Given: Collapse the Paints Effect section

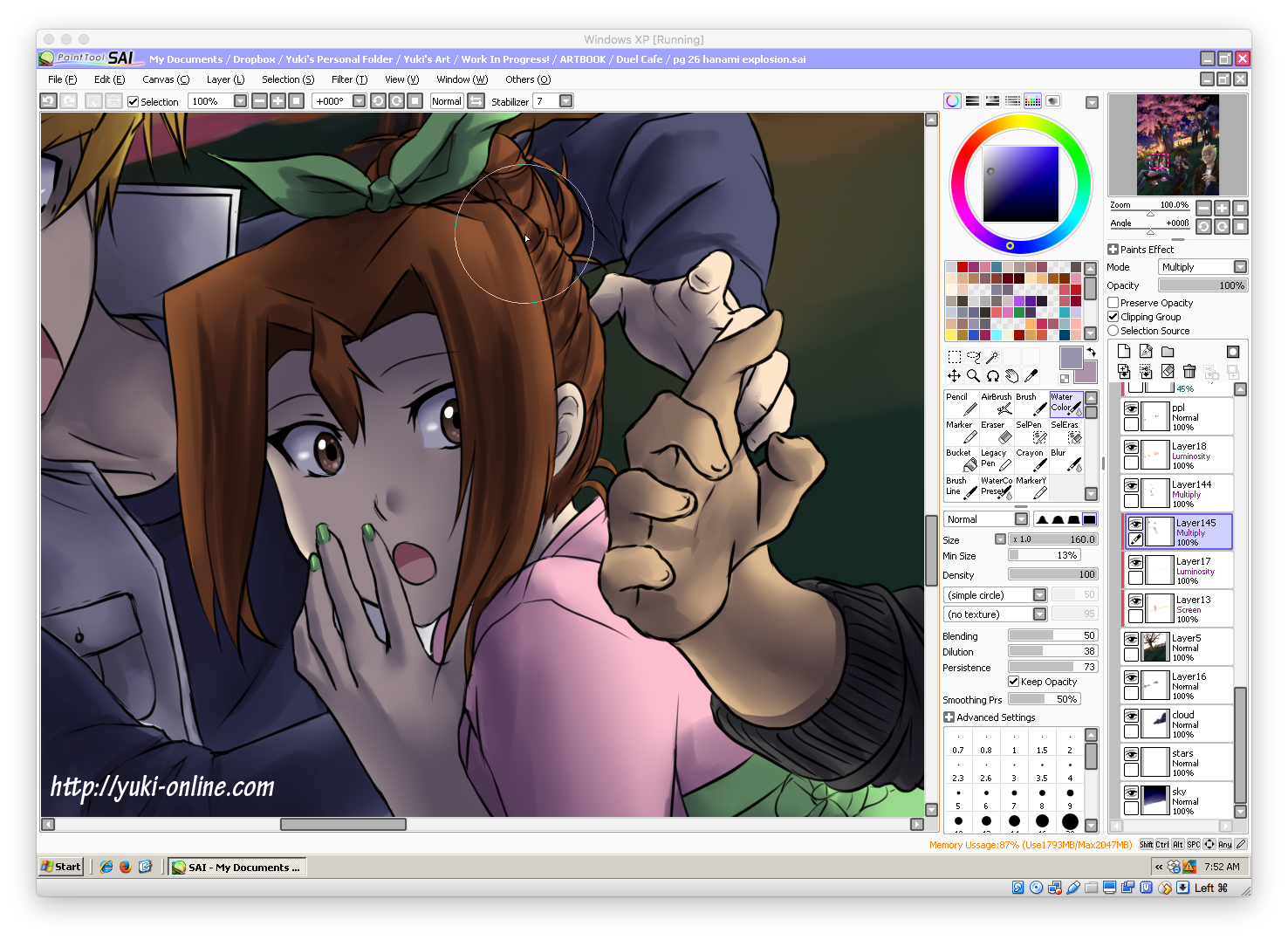Looking at the screenshot, I should click(x=1113, y=250).
